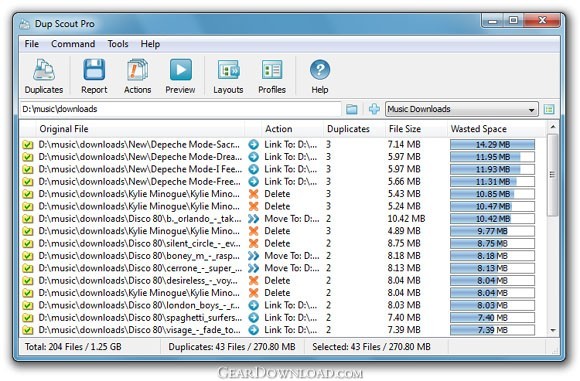580x381 pixels.
Task: Sort by Action column header
Action: point(292,129)
